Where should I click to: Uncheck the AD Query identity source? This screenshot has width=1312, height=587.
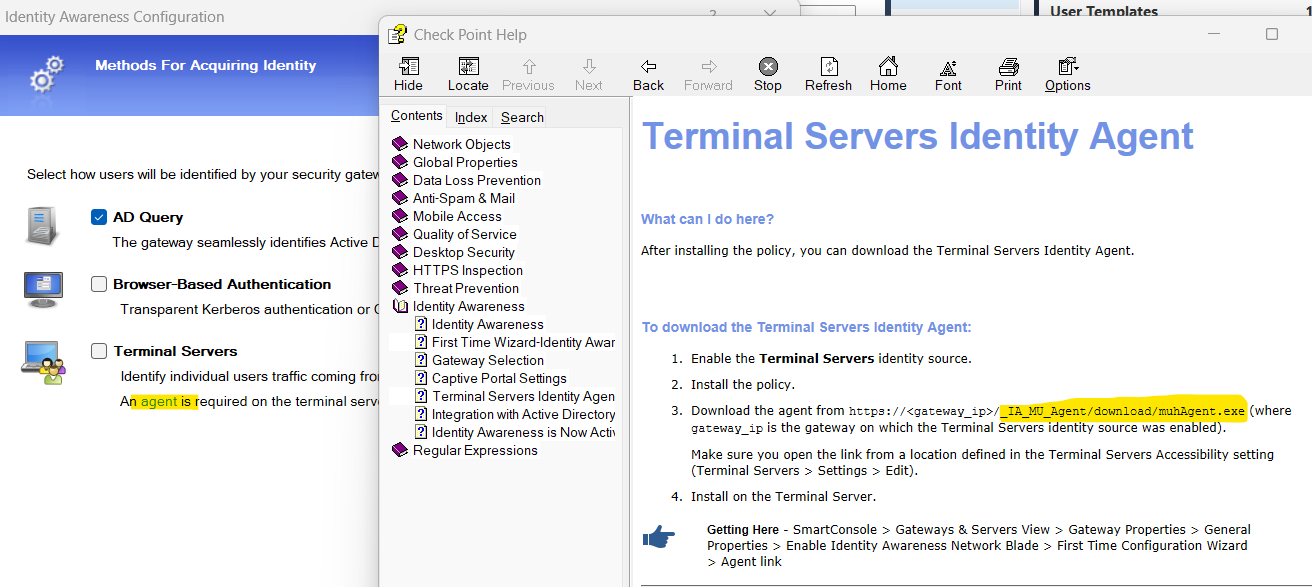pos(98,216)
